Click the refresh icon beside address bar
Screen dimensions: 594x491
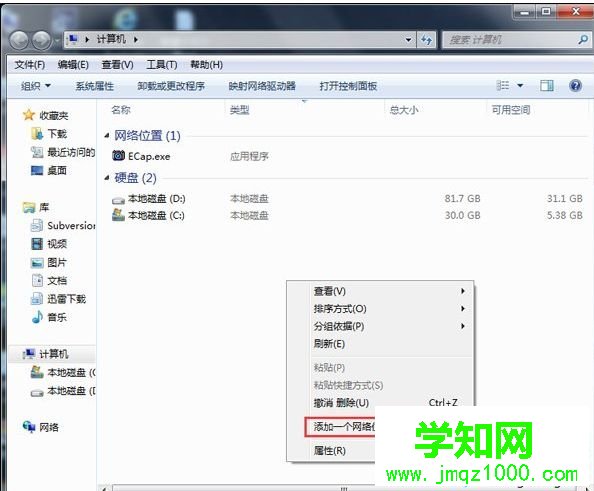point(427,39)
